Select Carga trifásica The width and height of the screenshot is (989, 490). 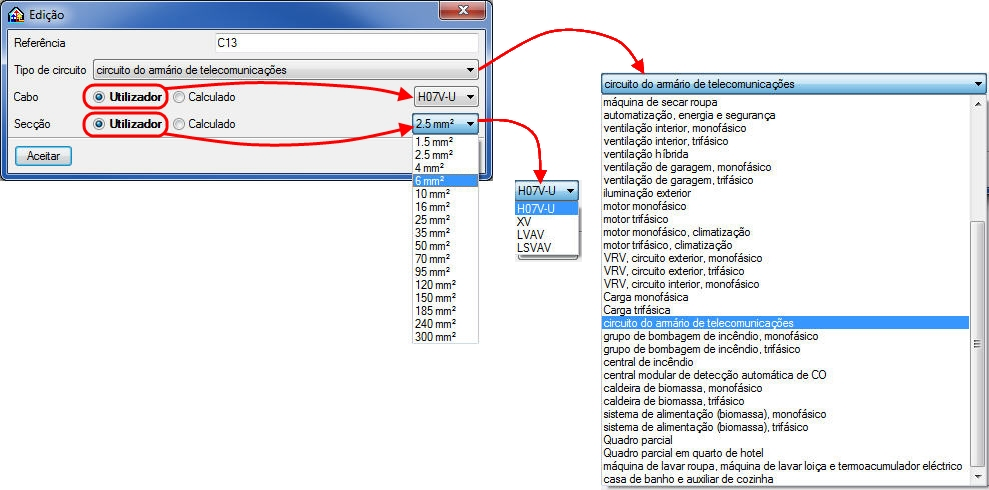pyautogui.click(x=785, y=310)
